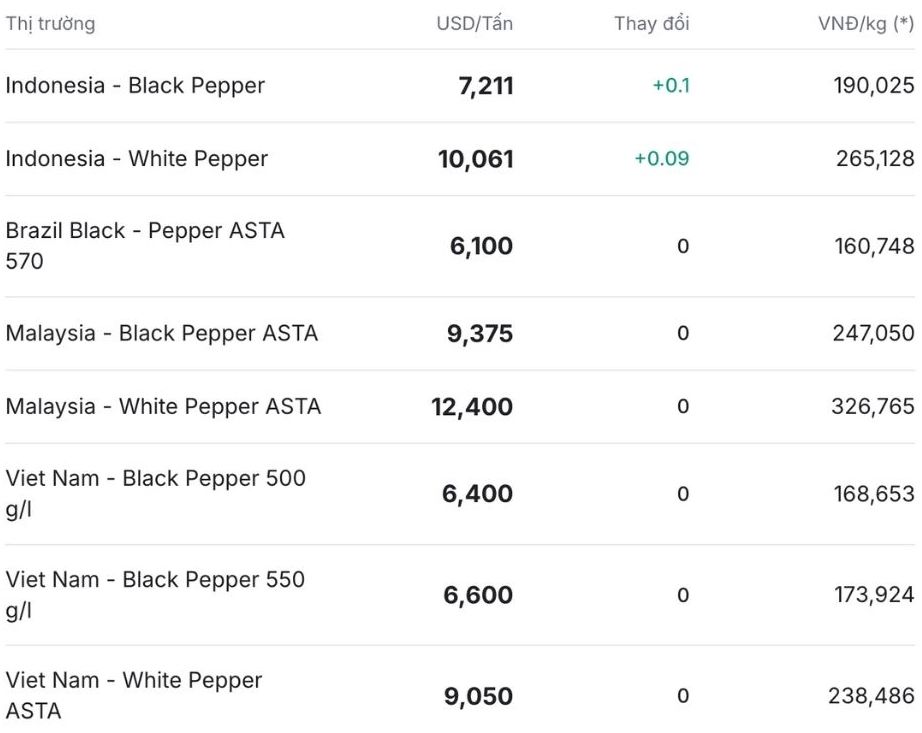
Task: Open Viet Nam - Black Pepper 550 g/l
Action: point(155,595)
